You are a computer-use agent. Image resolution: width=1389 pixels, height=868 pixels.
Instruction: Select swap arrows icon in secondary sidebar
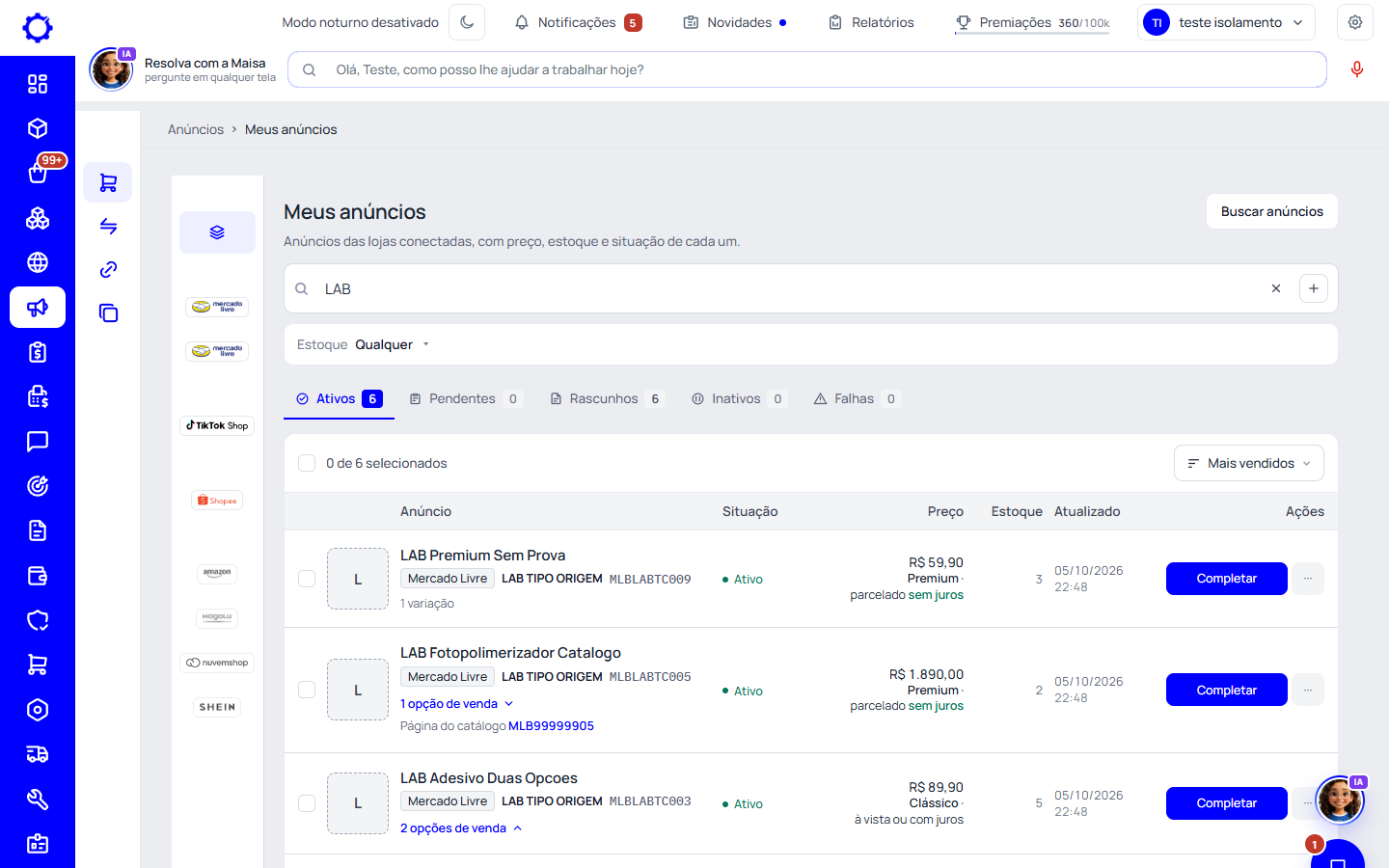pos(108,226)
